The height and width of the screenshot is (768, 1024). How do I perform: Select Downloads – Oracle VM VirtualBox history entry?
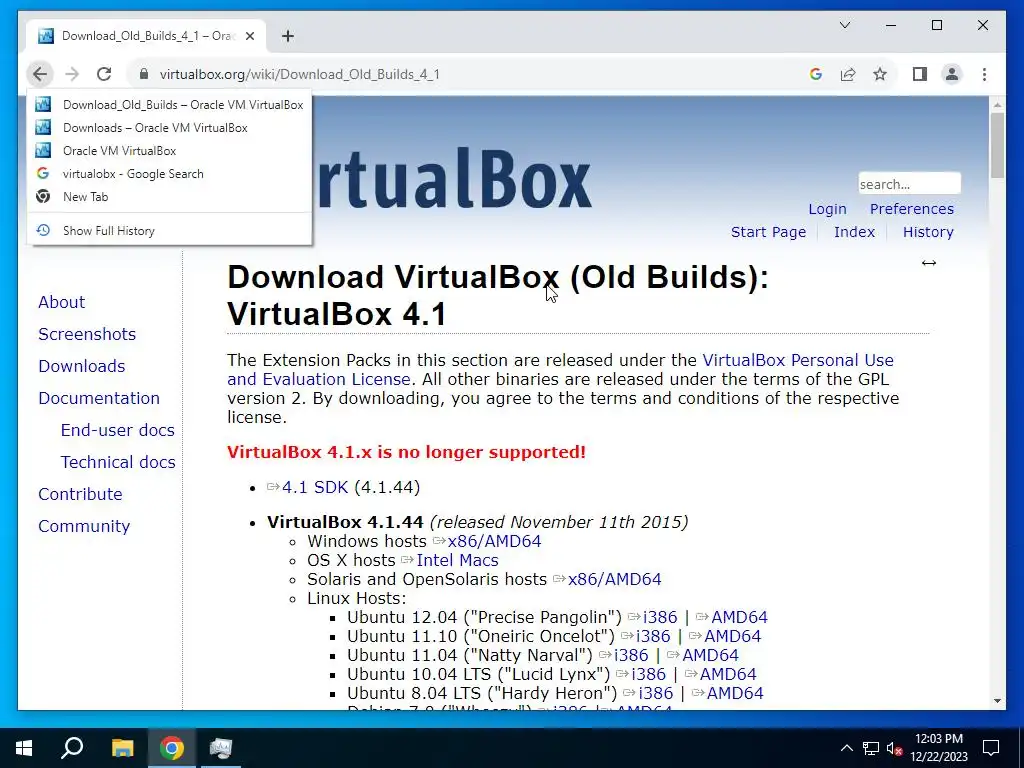coord(169,127)
